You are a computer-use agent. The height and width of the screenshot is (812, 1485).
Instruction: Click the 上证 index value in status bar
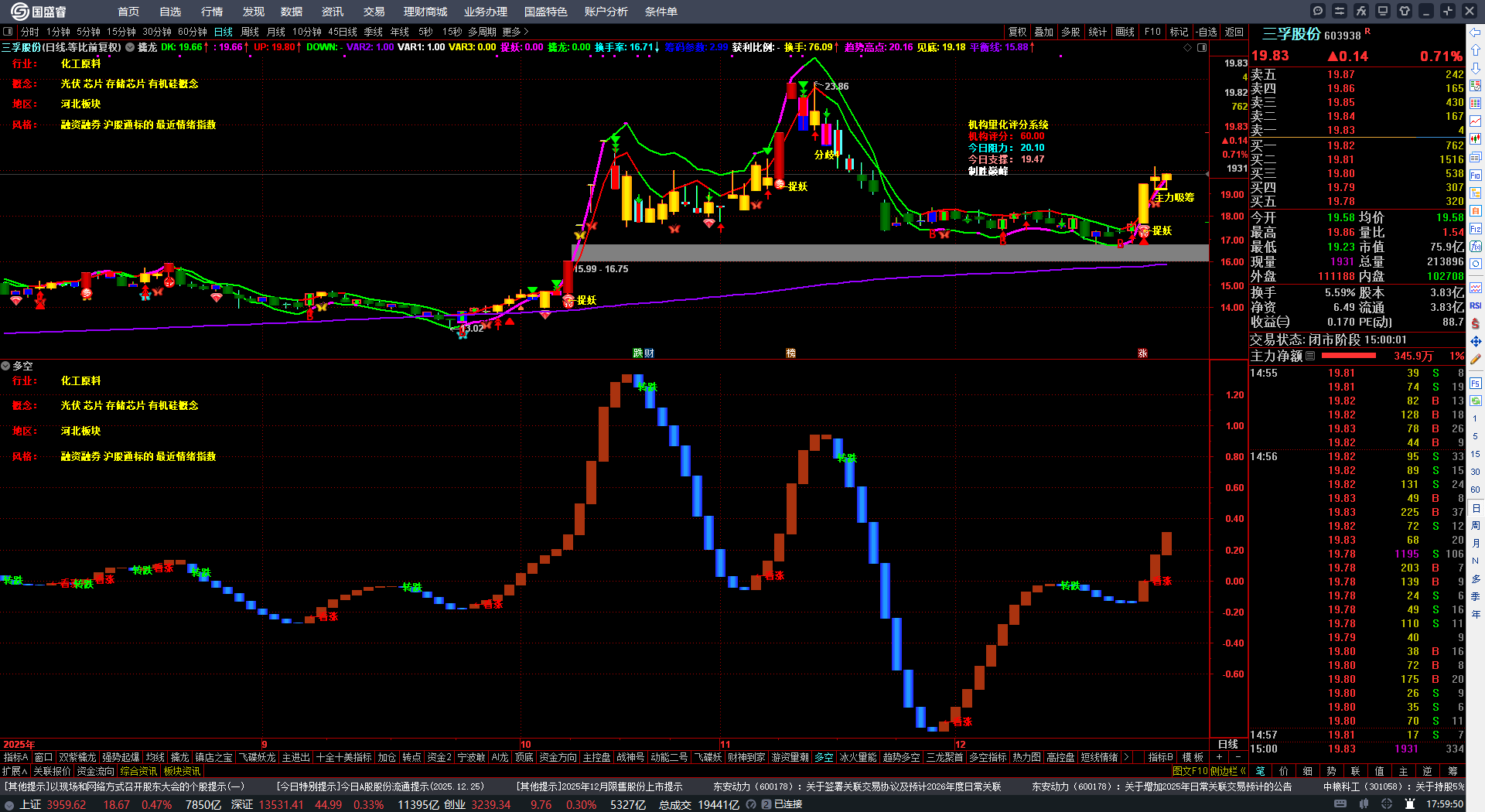coord(66,804)
